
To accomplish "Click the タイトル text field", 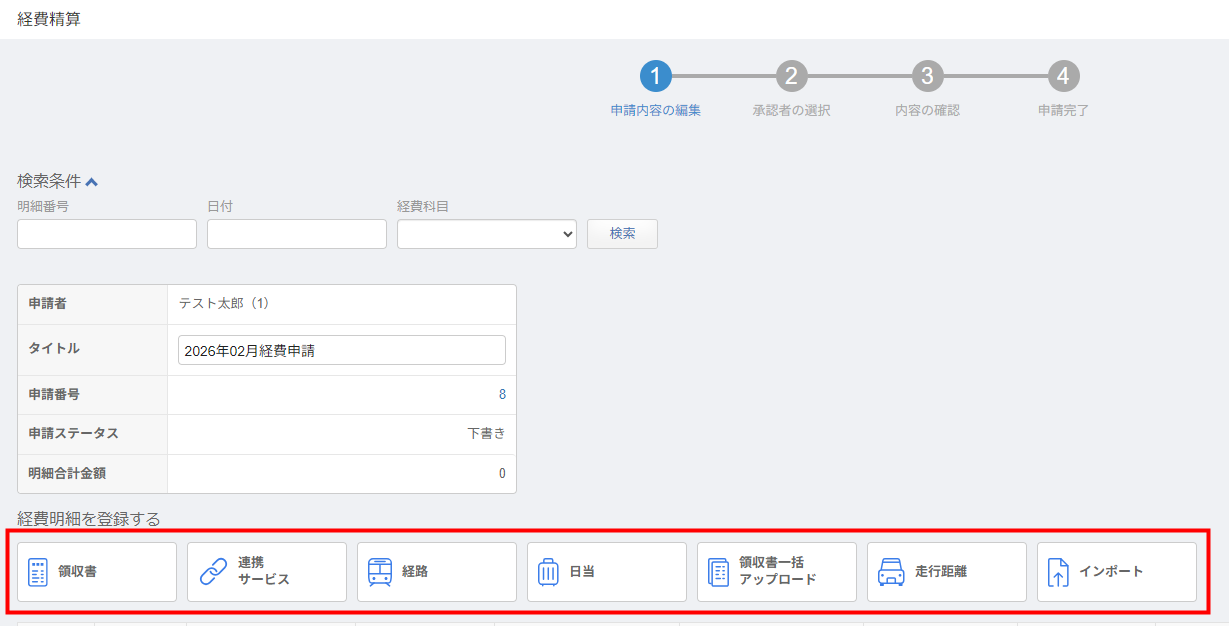I will [x=341, y=351].
